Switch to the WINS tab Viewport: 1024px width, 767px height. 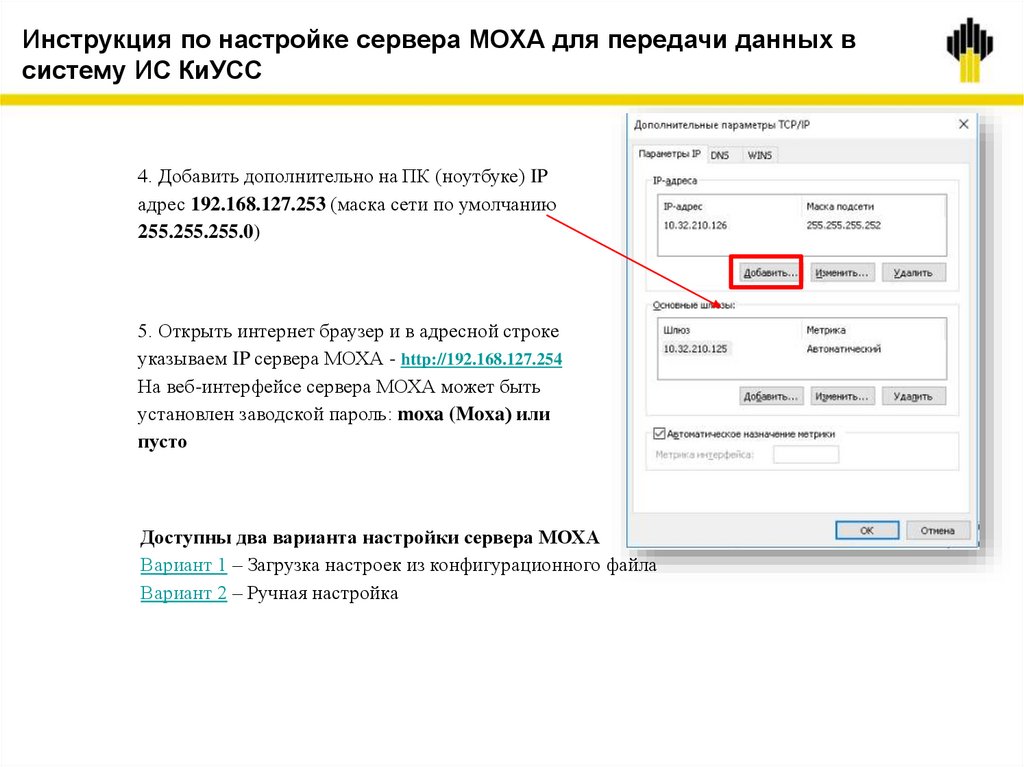[x=759, y=155]
